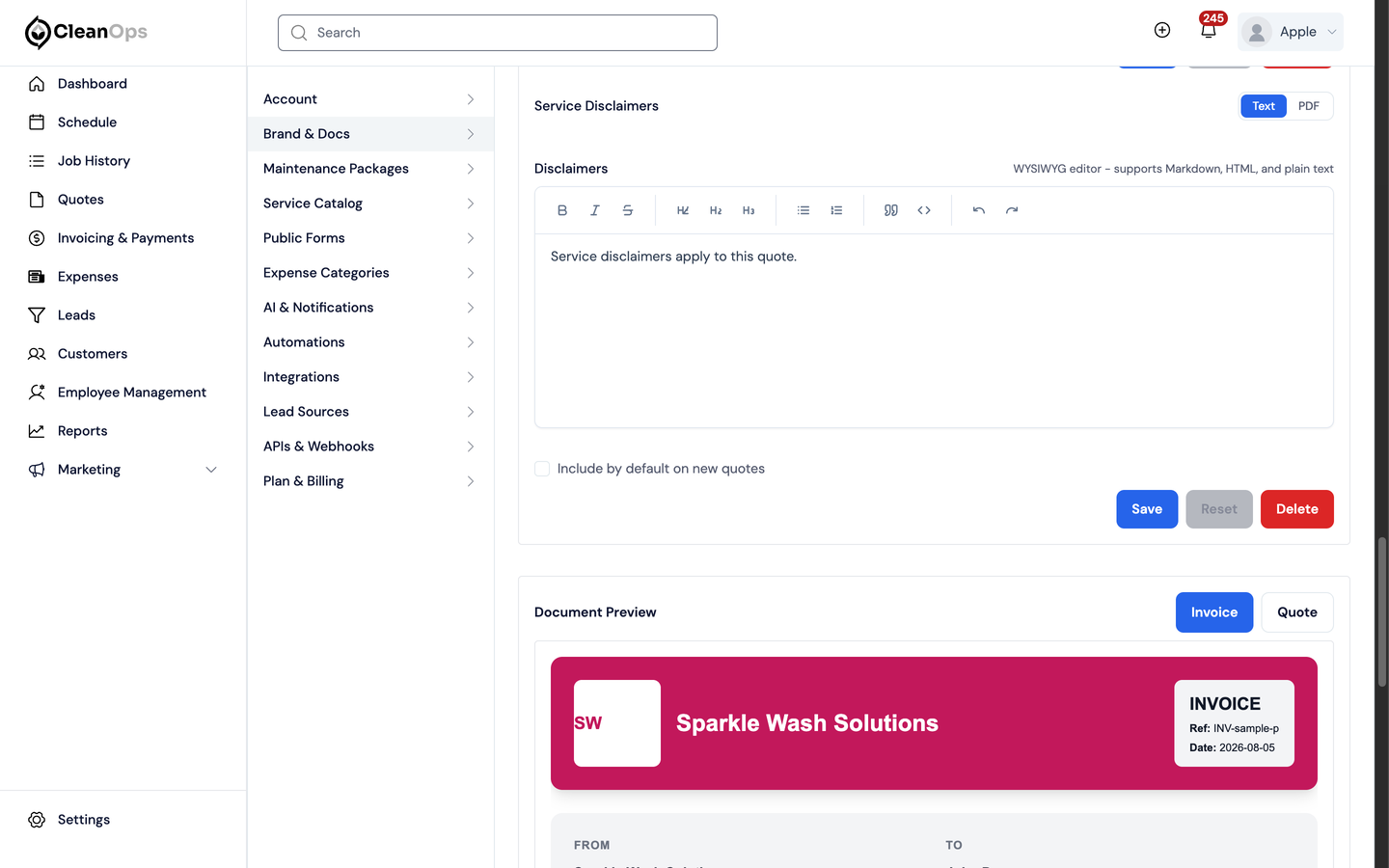Open Maintenance Packages settings
The width and height of the screenshot is (1389, 868).
[370, 169]
